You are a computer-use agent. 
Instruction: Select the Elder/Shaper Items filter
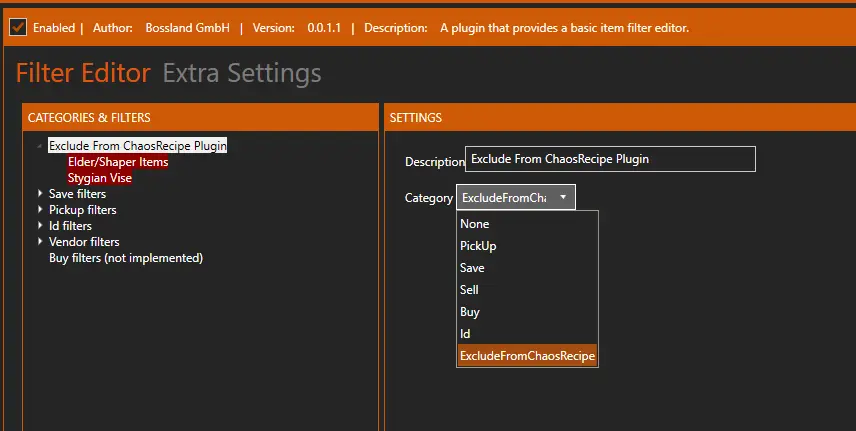coord(118,162)
